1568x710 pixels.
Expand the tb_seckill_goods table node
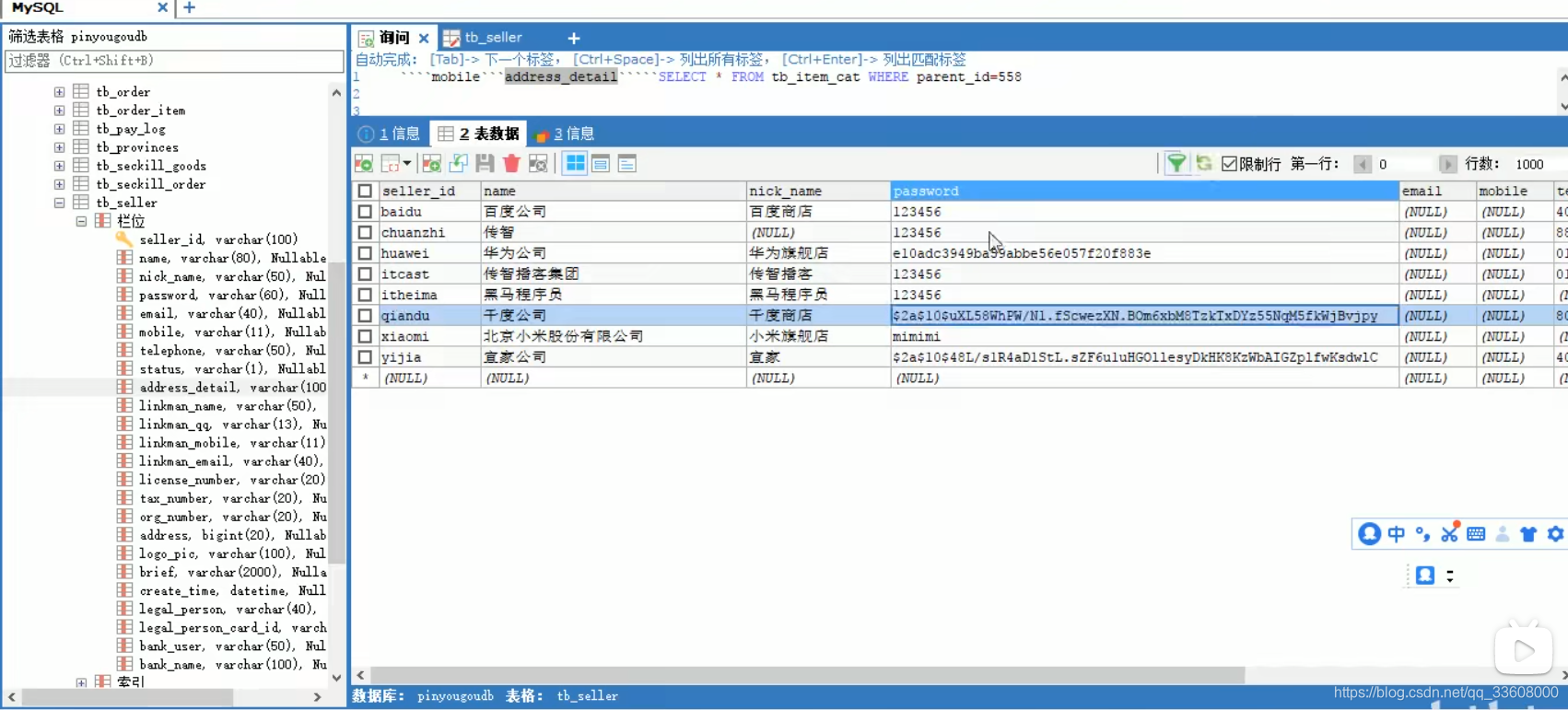pyautogui.click(x=59, y=166)
